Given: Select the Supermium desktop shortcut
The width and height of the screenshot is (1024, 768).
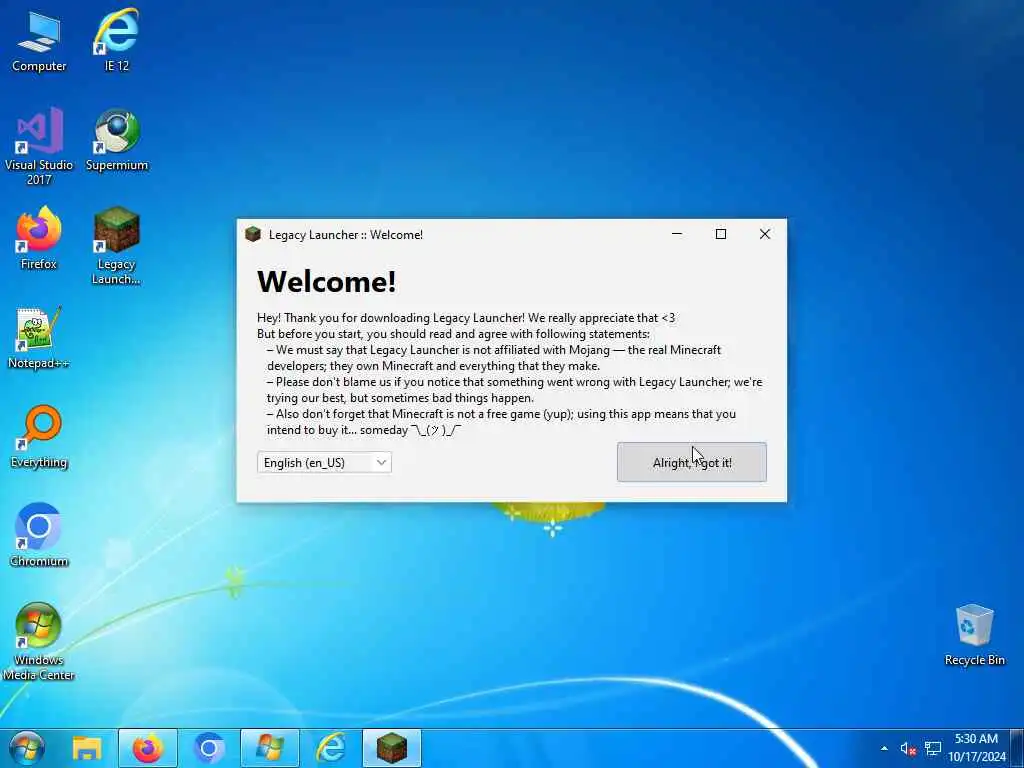Looking at the screenshot, I should [x=117, y=141].
